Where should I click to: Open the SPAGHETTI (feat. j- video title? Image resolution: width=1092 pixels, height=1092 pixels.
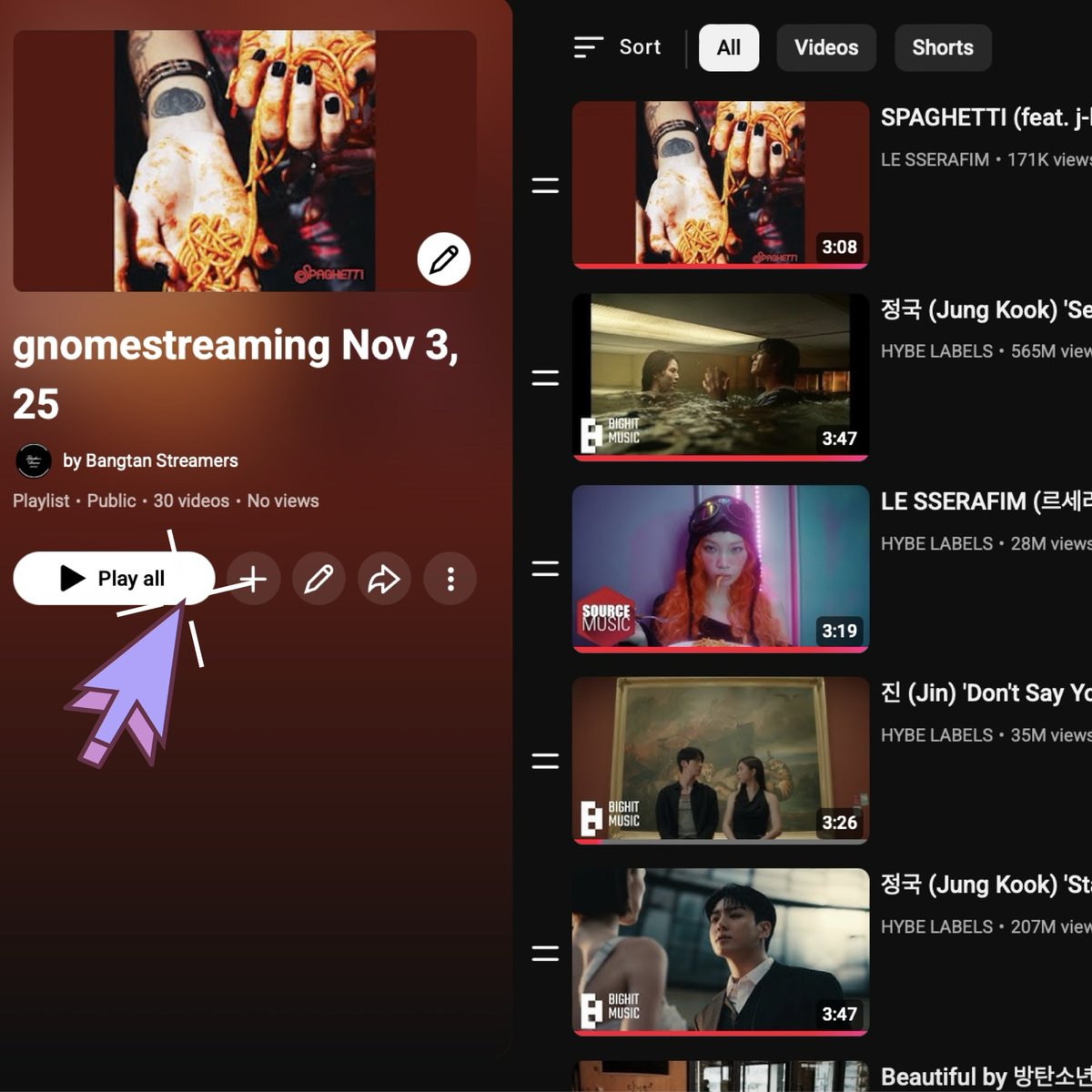point(986,117)
